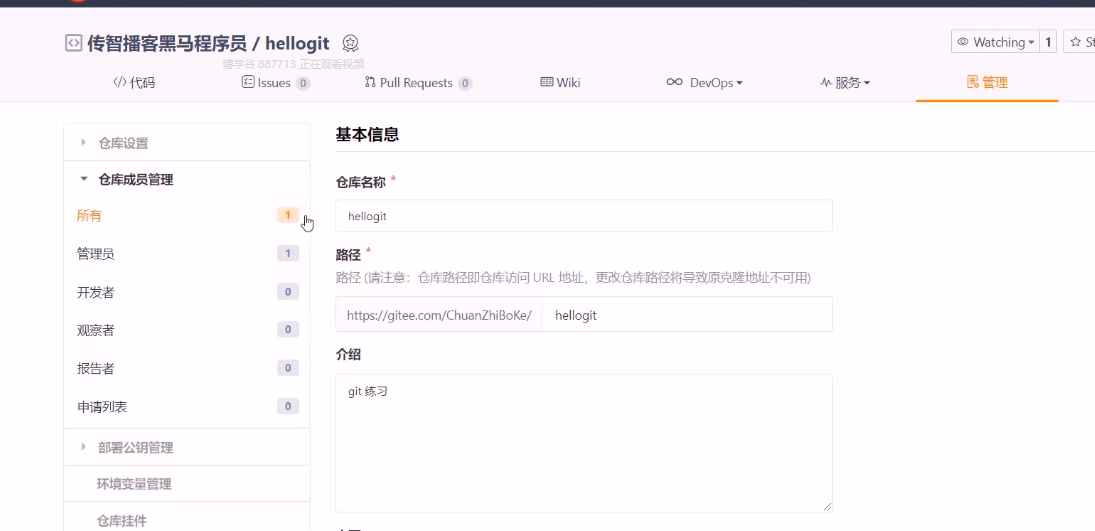The height and width of the screenshot is (531, 1095).
Task: Click the count badge 0 beside 开发者
Action: pyautogui.click(x=288, y=291)
